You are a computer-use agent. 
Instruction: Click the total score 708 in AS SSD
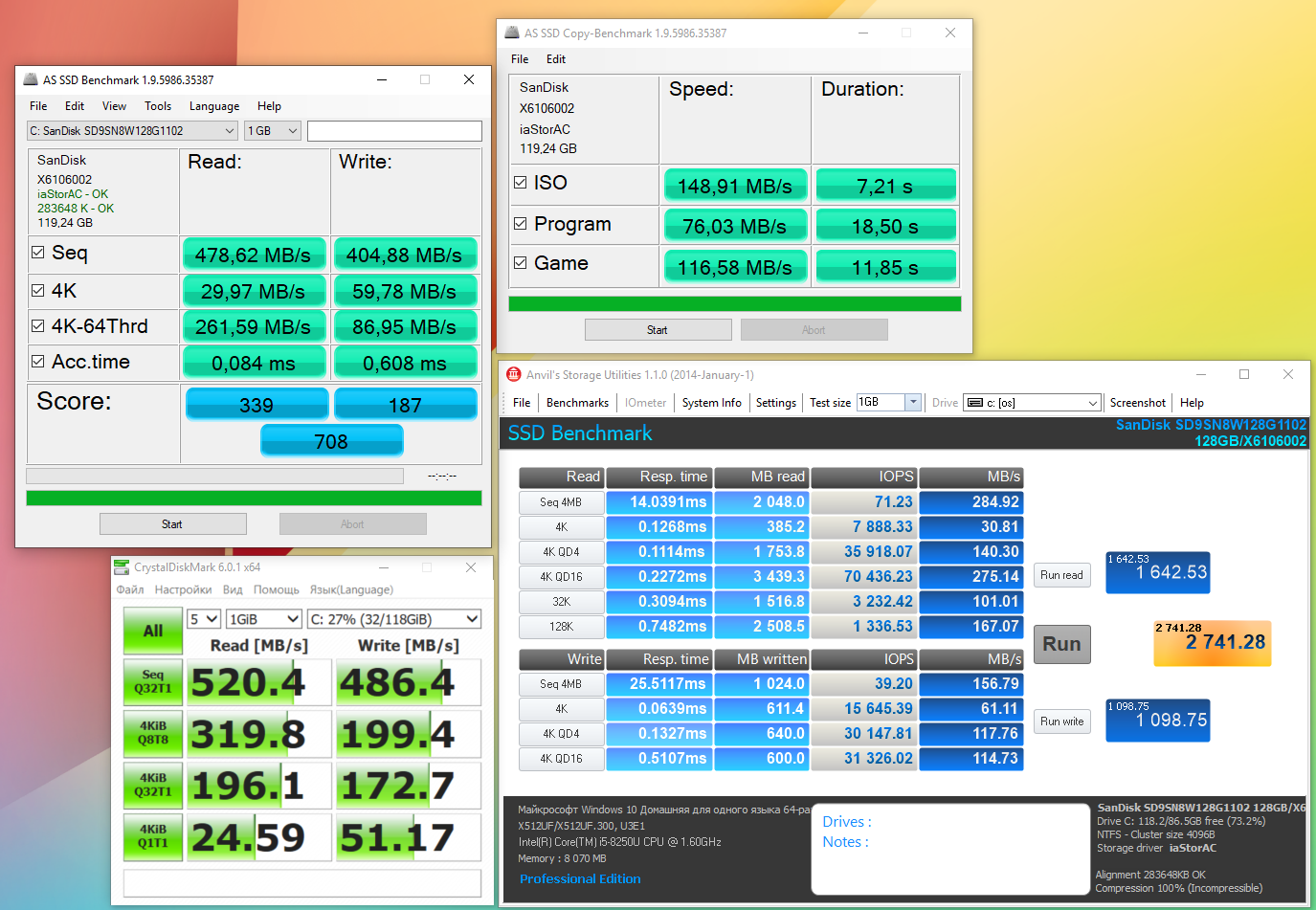pyautogui.click(x=331, y=441)
